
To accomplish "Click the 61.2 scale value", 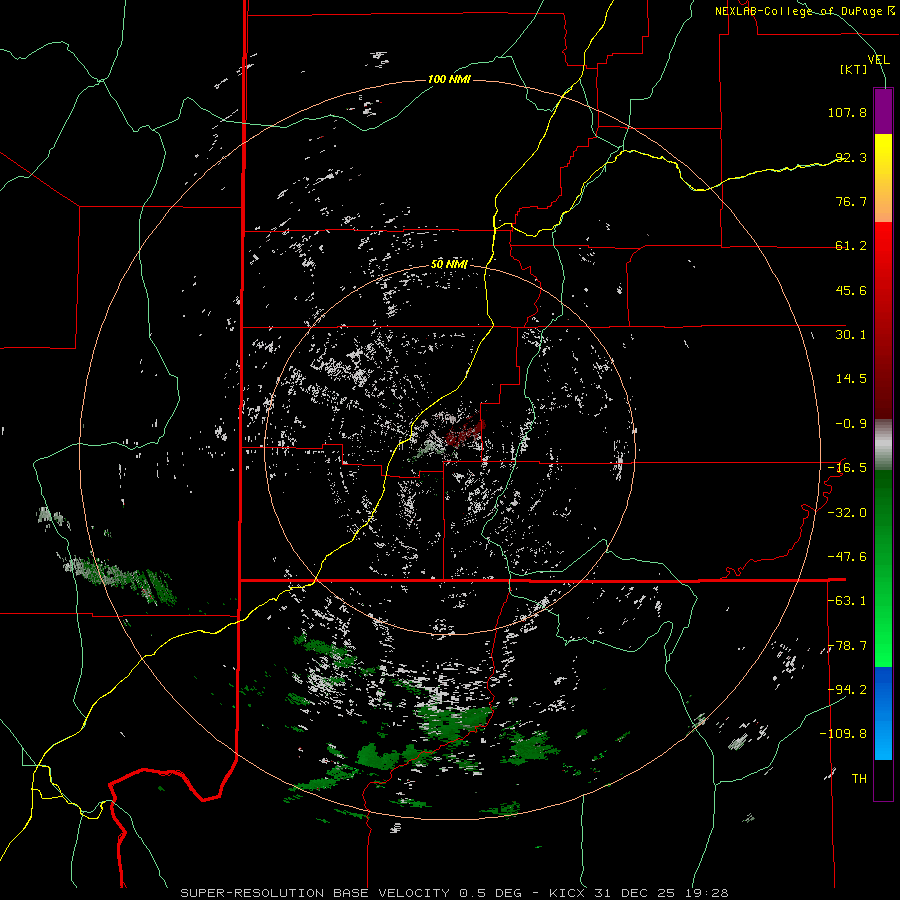I will click(x=851, y=246).
